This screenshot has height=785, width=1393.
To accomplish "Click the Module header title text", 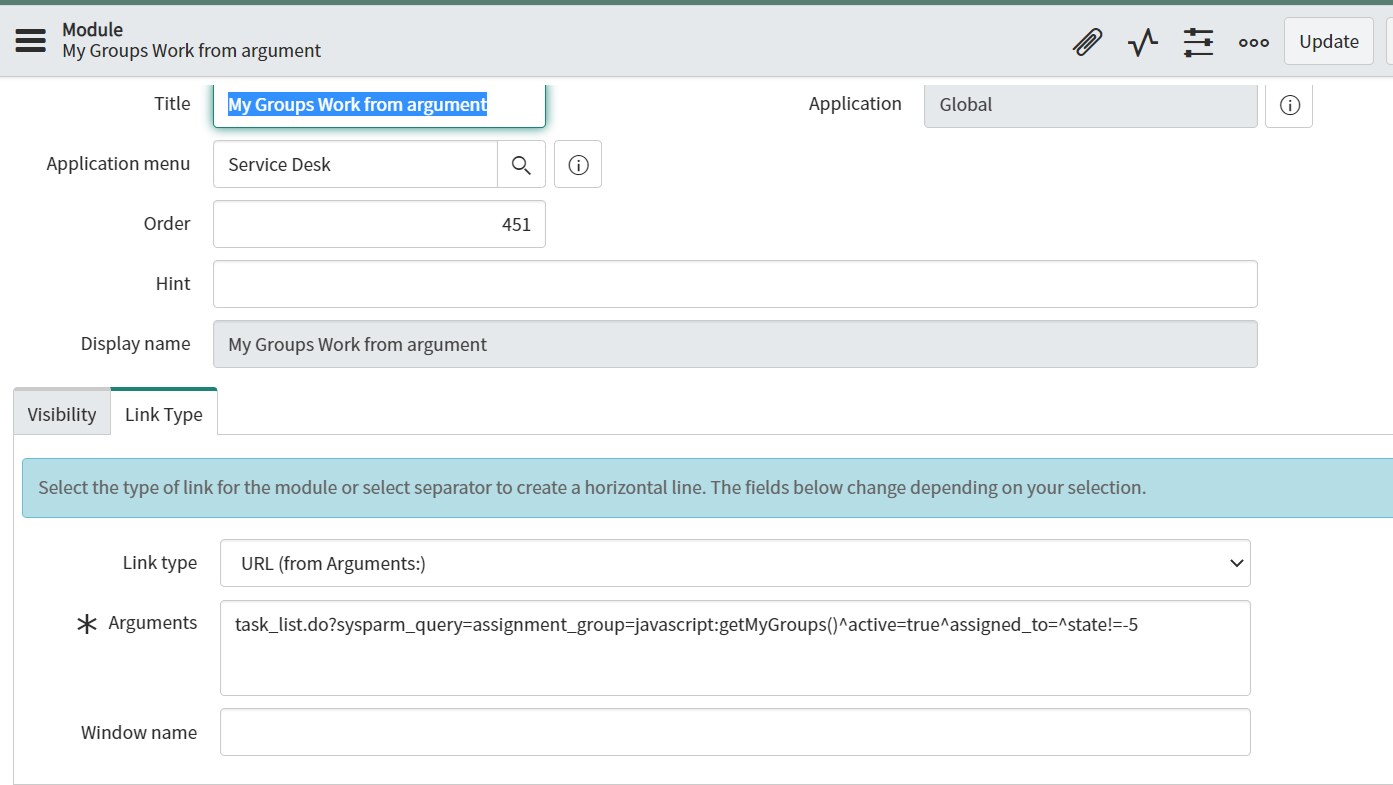I will (92, 30).
